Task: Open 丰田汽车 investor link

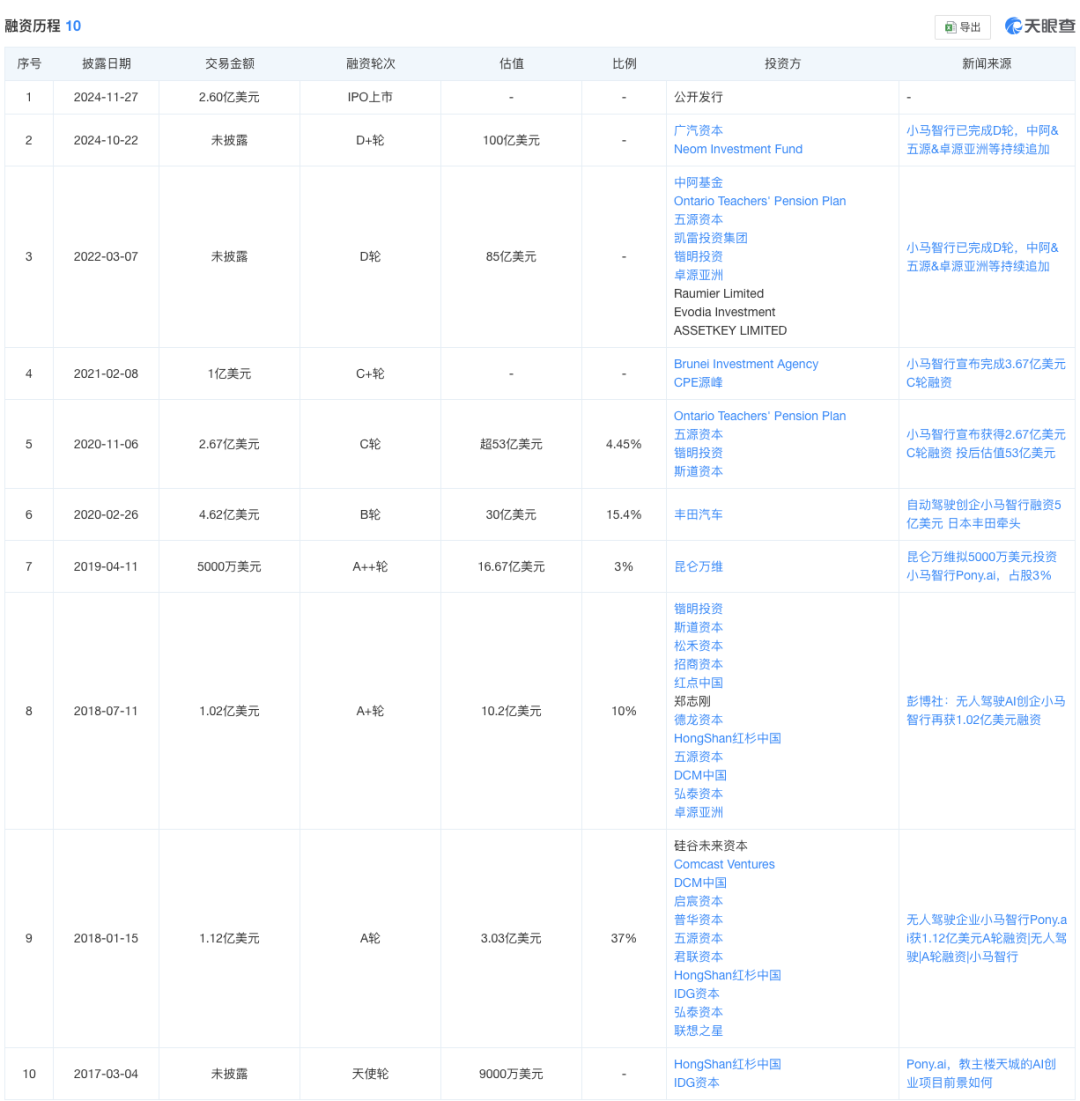Action: click(698, 515)
